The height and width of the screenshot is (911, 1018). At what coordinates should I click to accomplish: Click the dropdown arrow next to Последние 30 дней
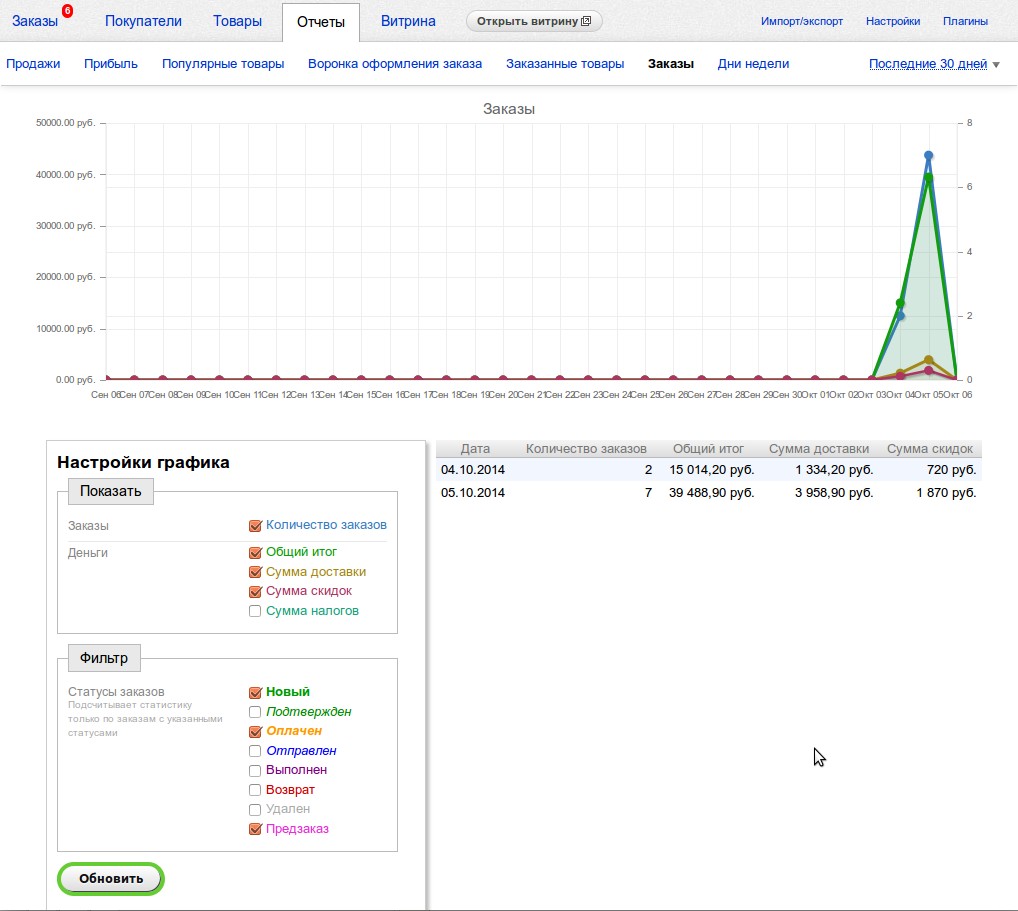pos(997,65)
